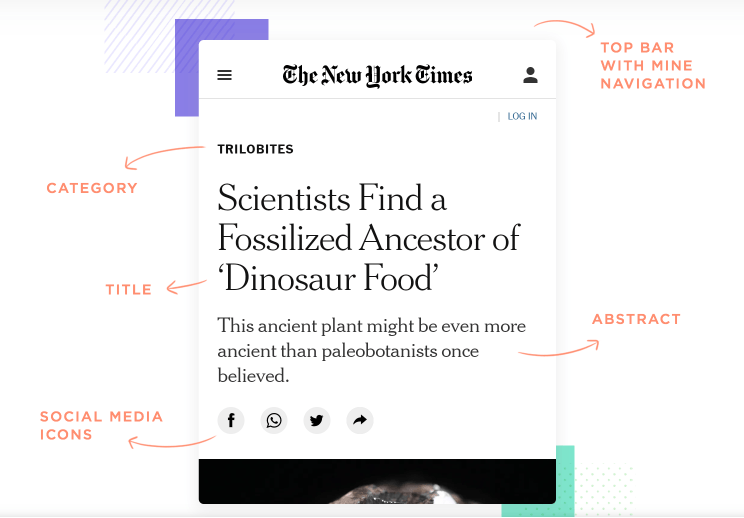Share article via WhatsApp icon

(x=274, y=420)
